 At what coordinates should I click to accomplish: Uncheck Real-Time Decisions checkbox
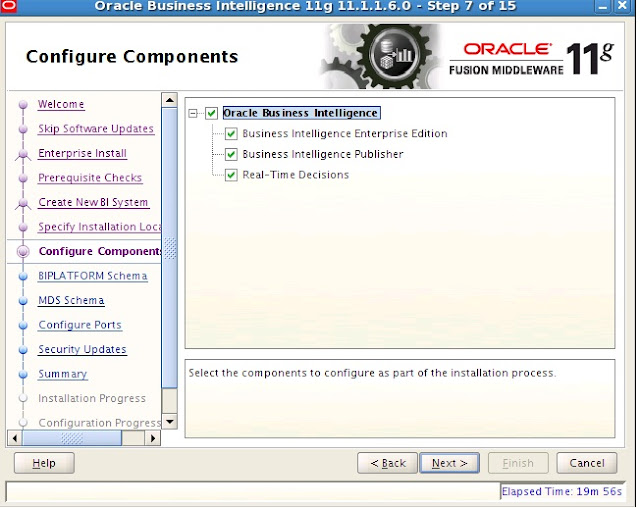[x=231, y=175]
